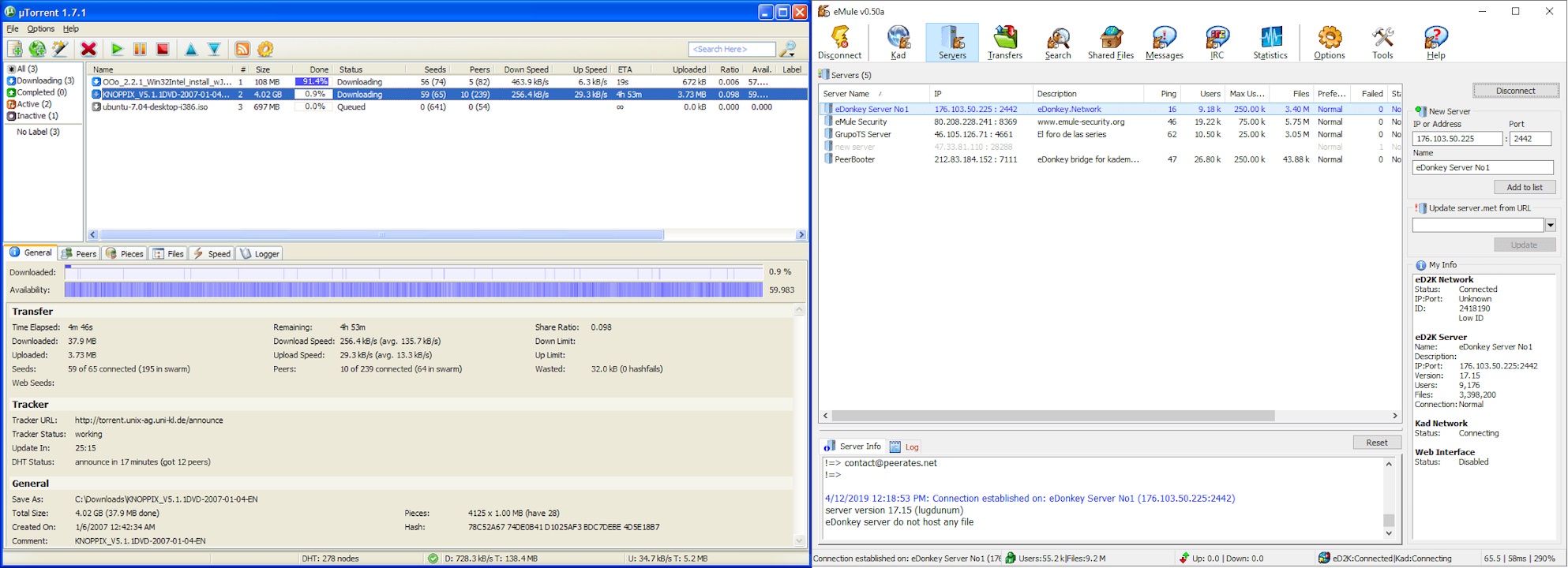Switch to the Log tab in eMule

click(x=904, y=447)
